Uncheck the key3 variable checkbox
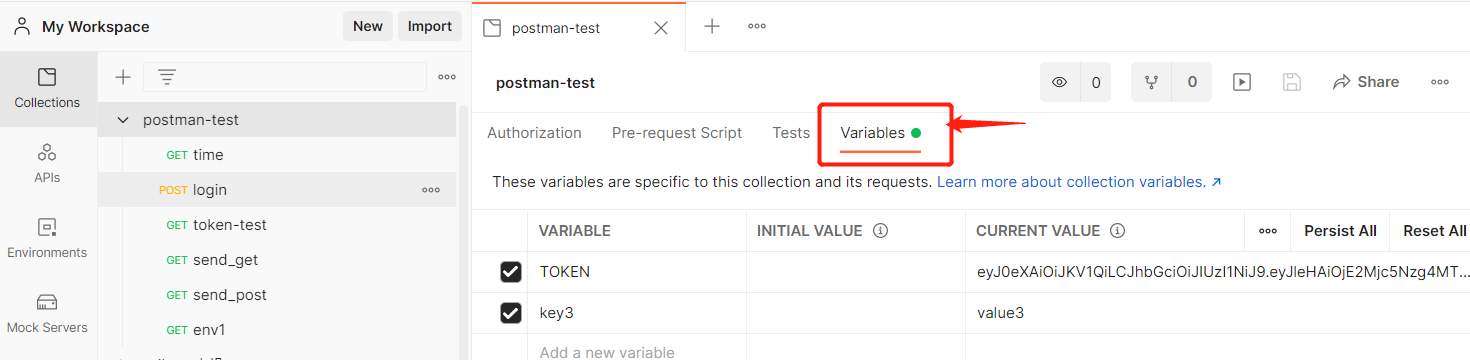This screenshot has height=360, width=1470. [511, 313]
